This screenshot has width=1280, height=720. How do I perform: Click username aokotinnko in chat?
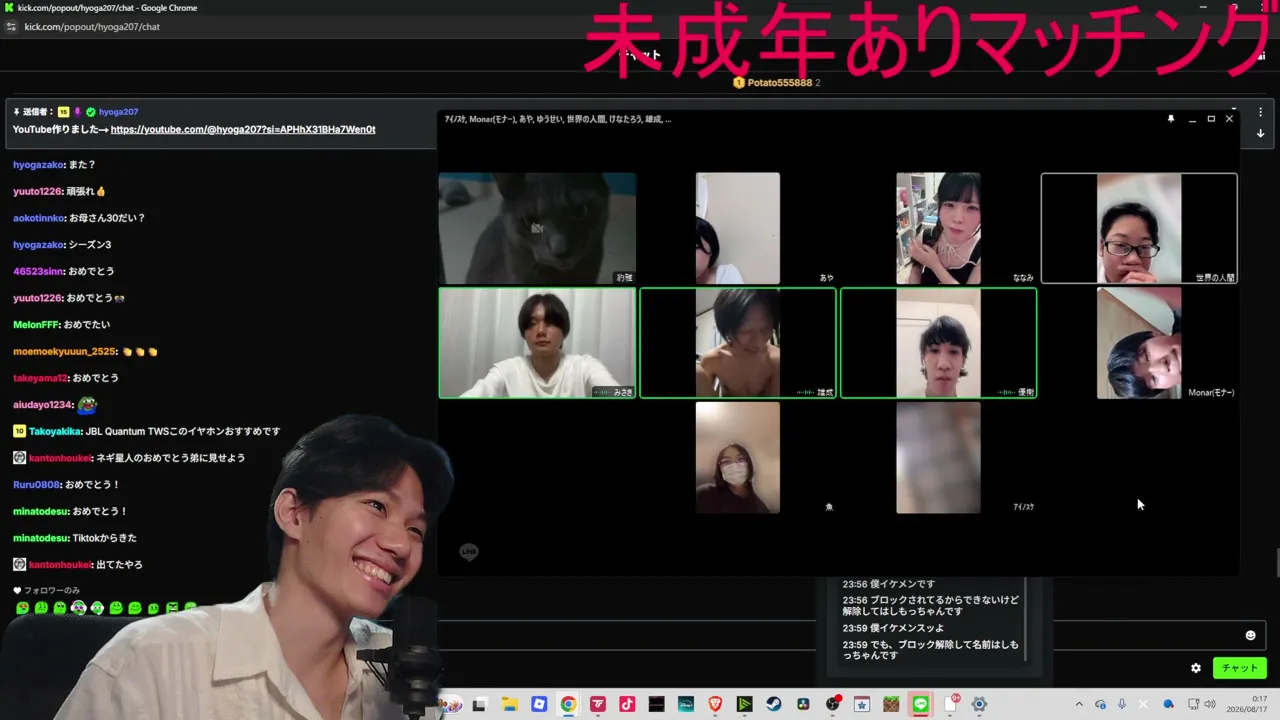(x=39, y=218)
